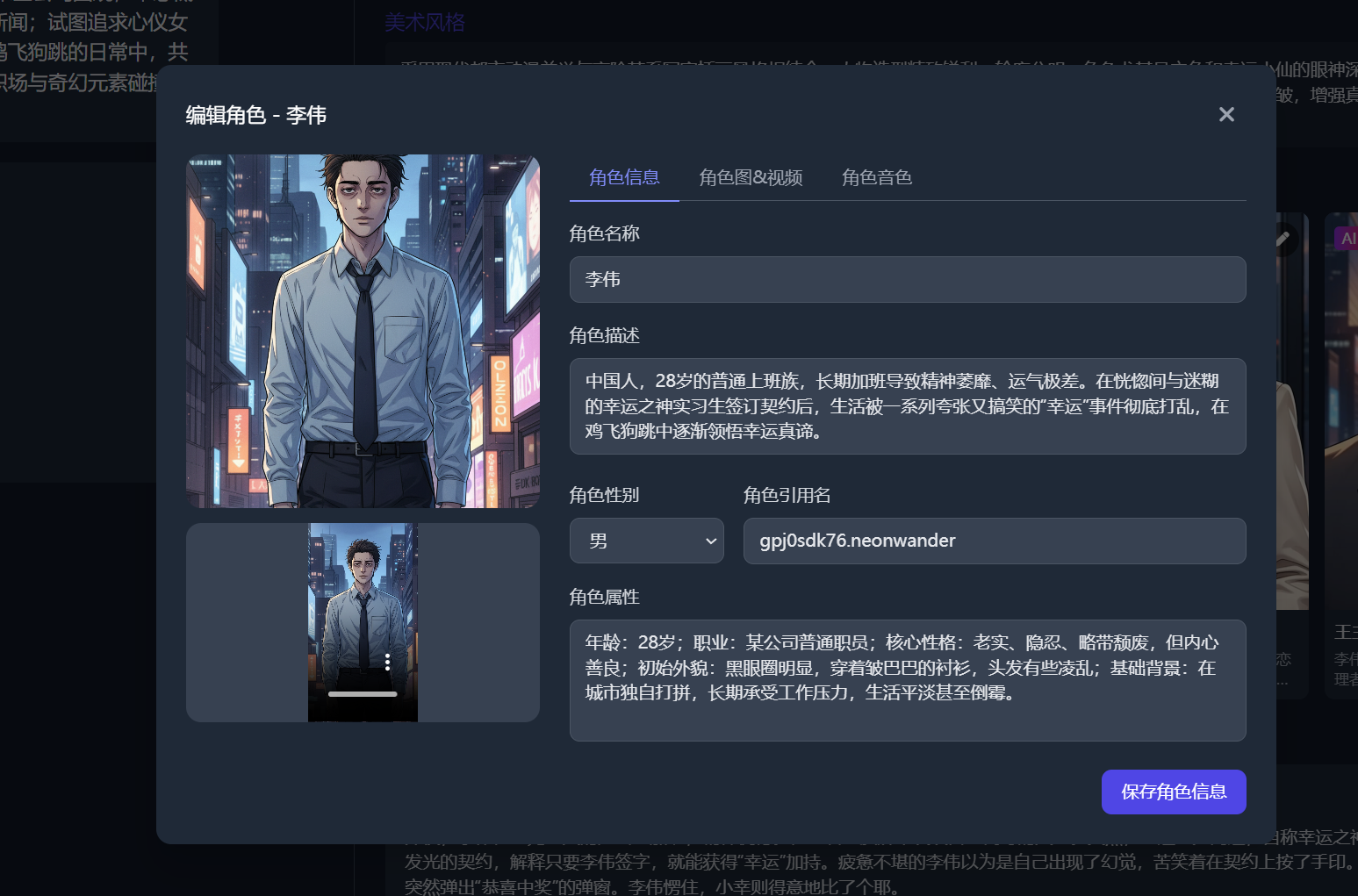This screenshot has width=1358, height=896.
Task: Edit the 角色描述 text area
Action: (x=908, y=405)
